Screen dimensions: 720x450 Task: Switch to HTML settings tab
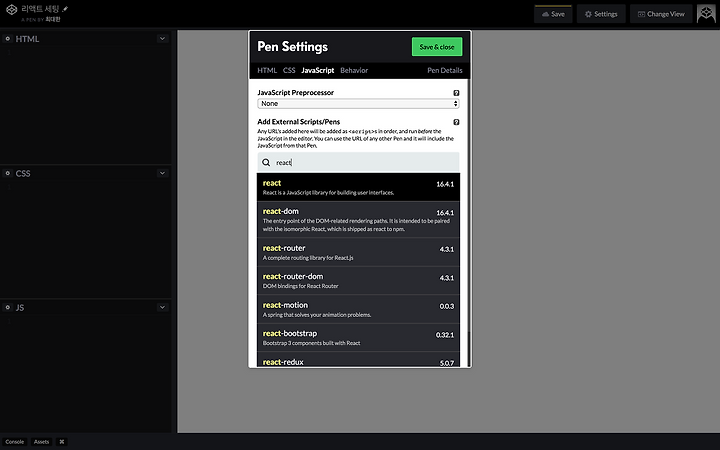pos(267,70)
